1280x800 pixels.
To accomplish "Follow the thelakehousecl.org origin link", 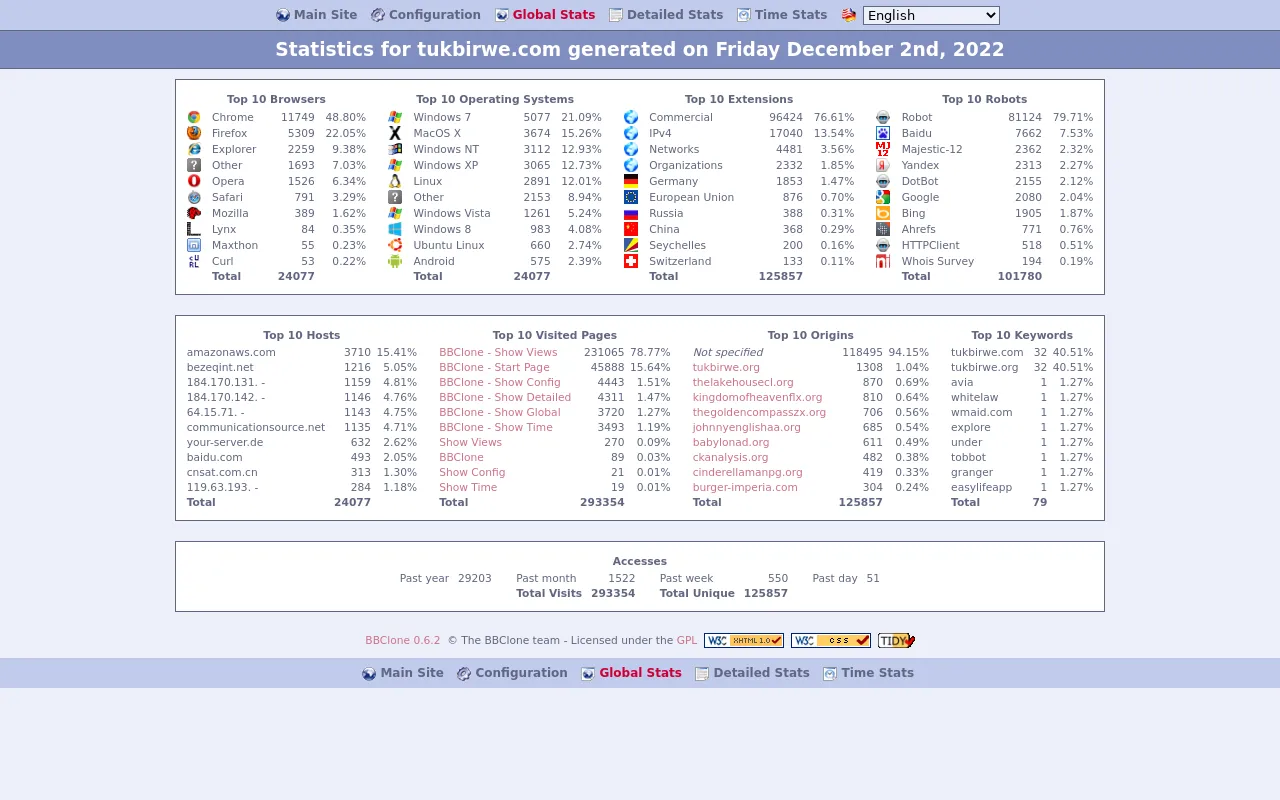I will pyautogui.click(x=743, y=382).
